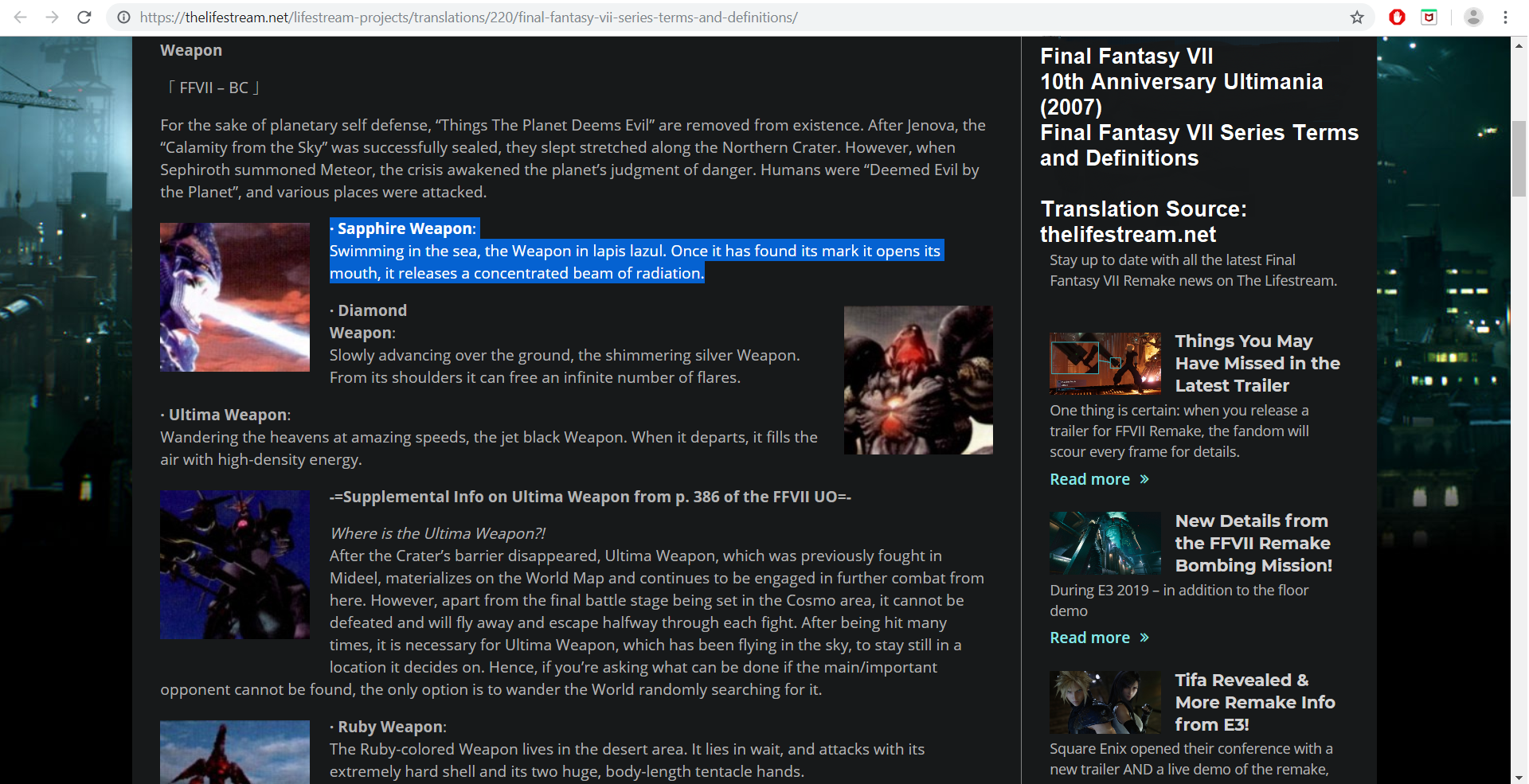Viewport: 1529px width, 784px height.
Task: Open the Ruby Weapon image
Action: pos(235,752)
